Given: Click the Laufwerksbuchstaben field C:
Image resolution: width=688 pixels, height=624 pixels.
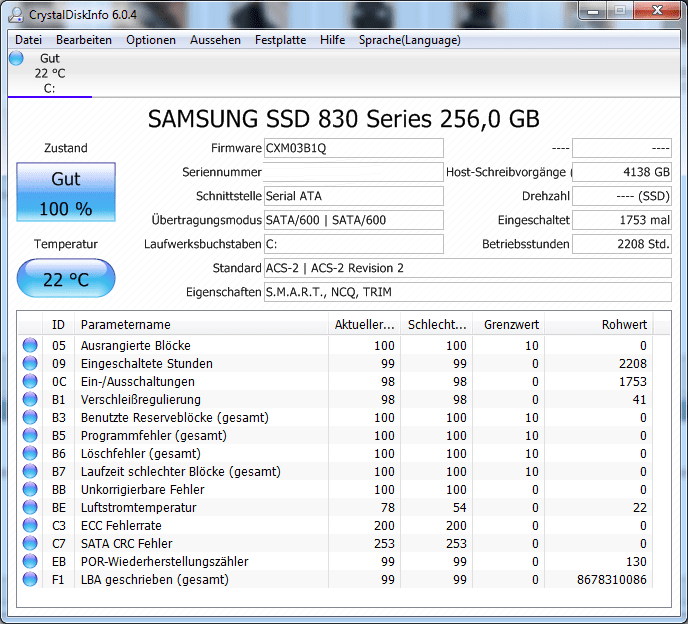Looking at the screenshot, I should 354,244.
